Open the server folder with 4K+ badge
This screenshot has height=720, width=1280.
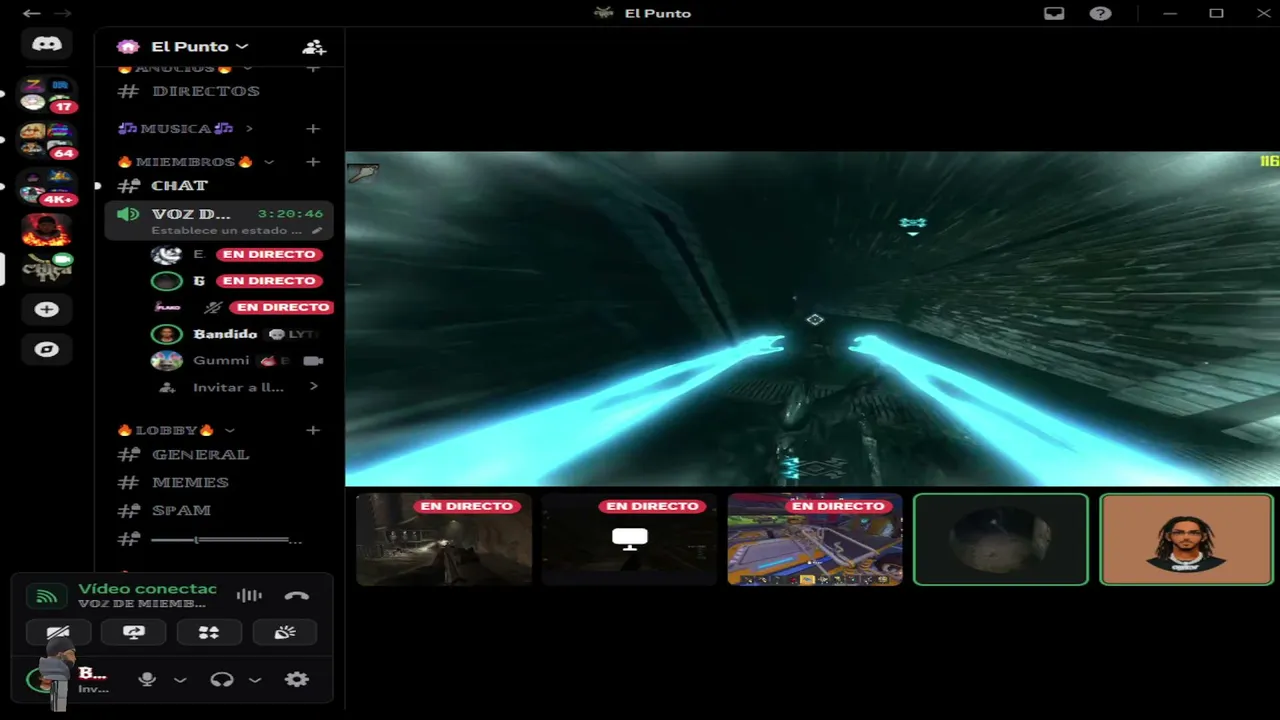click(x=46, y=186)
